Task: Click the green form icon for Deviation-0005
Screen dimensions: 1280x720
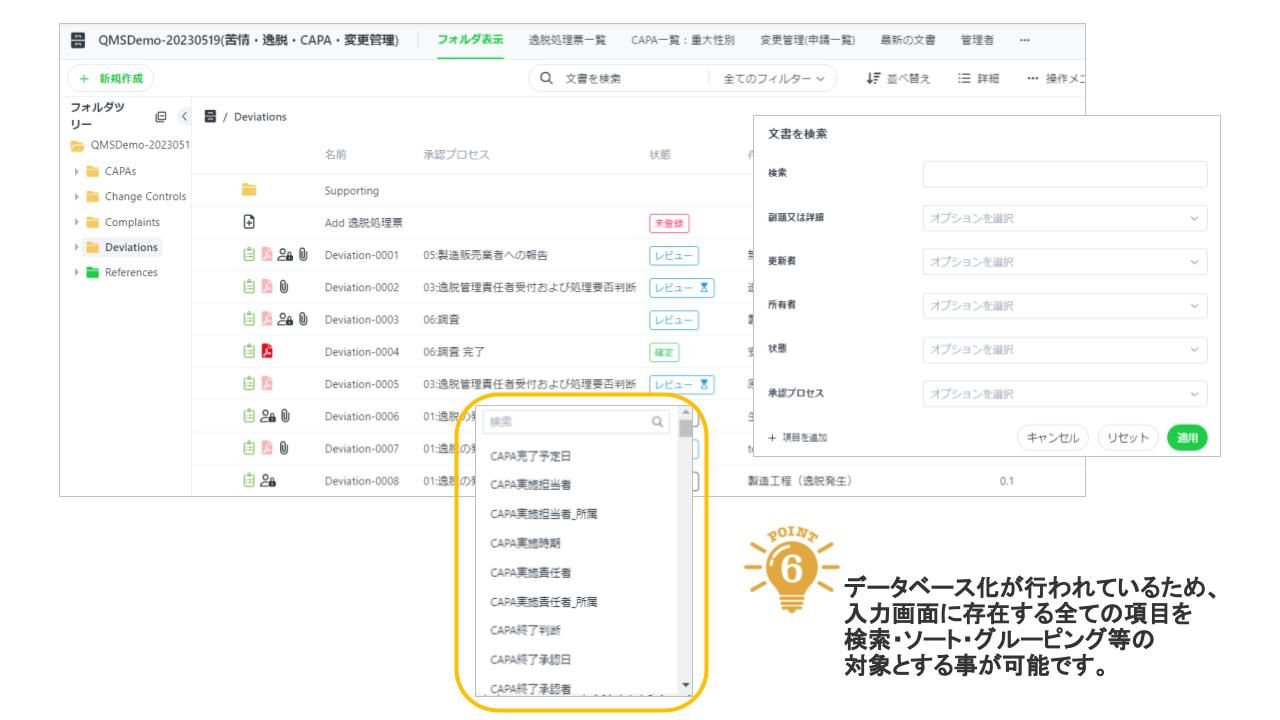Action: coord(250,384)
